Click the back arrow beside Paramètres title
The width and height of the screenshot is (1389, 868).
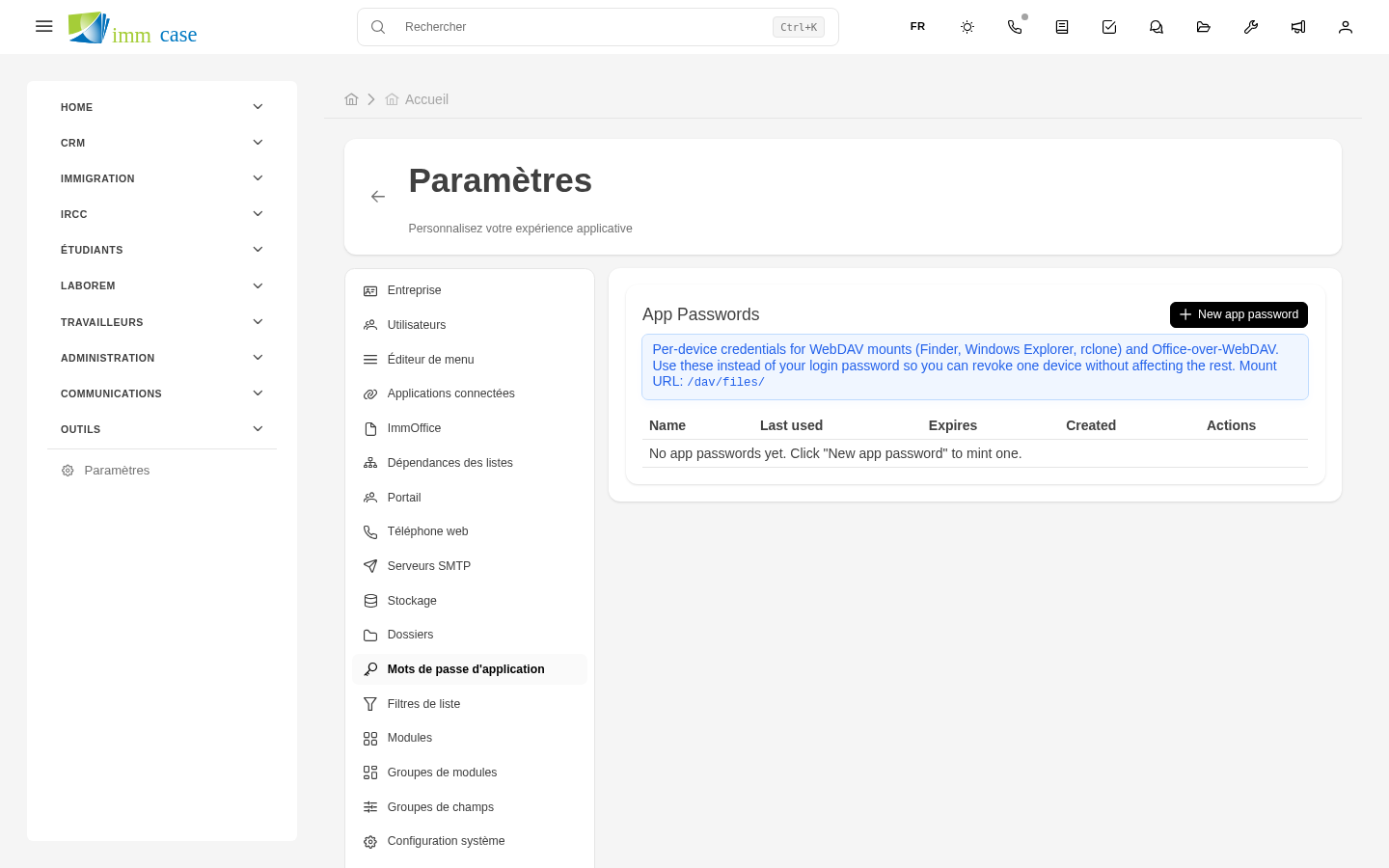[x=378, y=197]
